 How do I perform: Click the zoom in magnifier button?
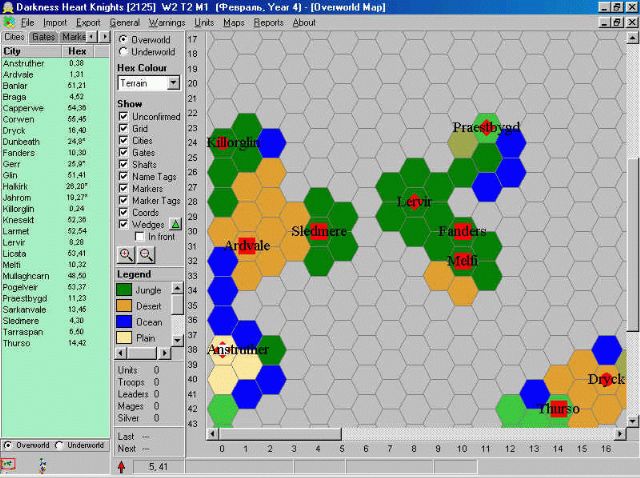(x=126, y=254)
